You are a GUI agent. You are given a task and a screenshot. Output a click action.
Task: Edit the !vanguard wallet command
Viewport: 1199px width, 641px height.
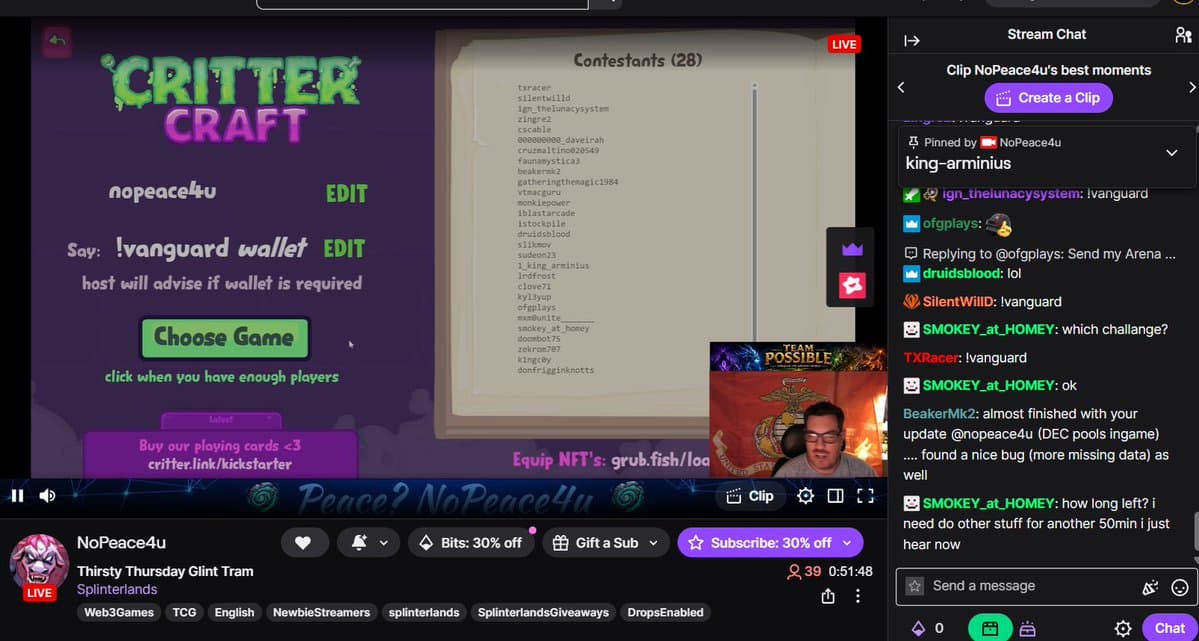[344, 249]
